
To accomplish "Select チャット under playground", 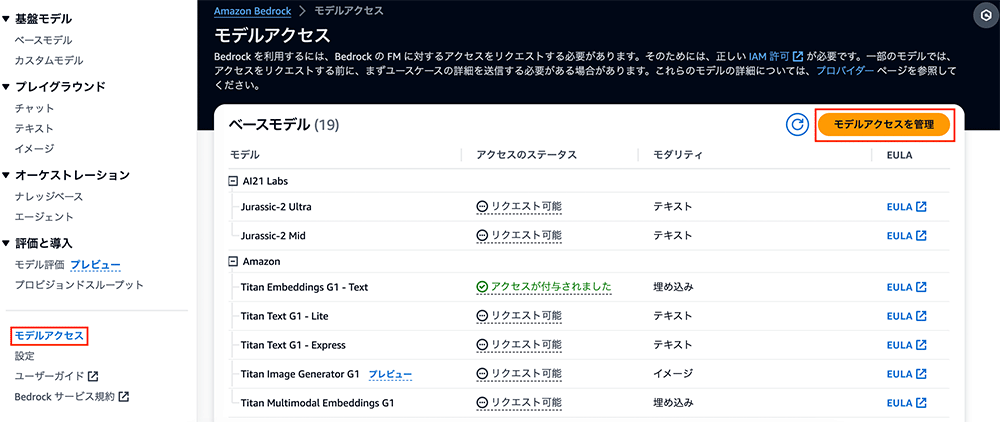I will pyautogui.click(x=34, y=108).
